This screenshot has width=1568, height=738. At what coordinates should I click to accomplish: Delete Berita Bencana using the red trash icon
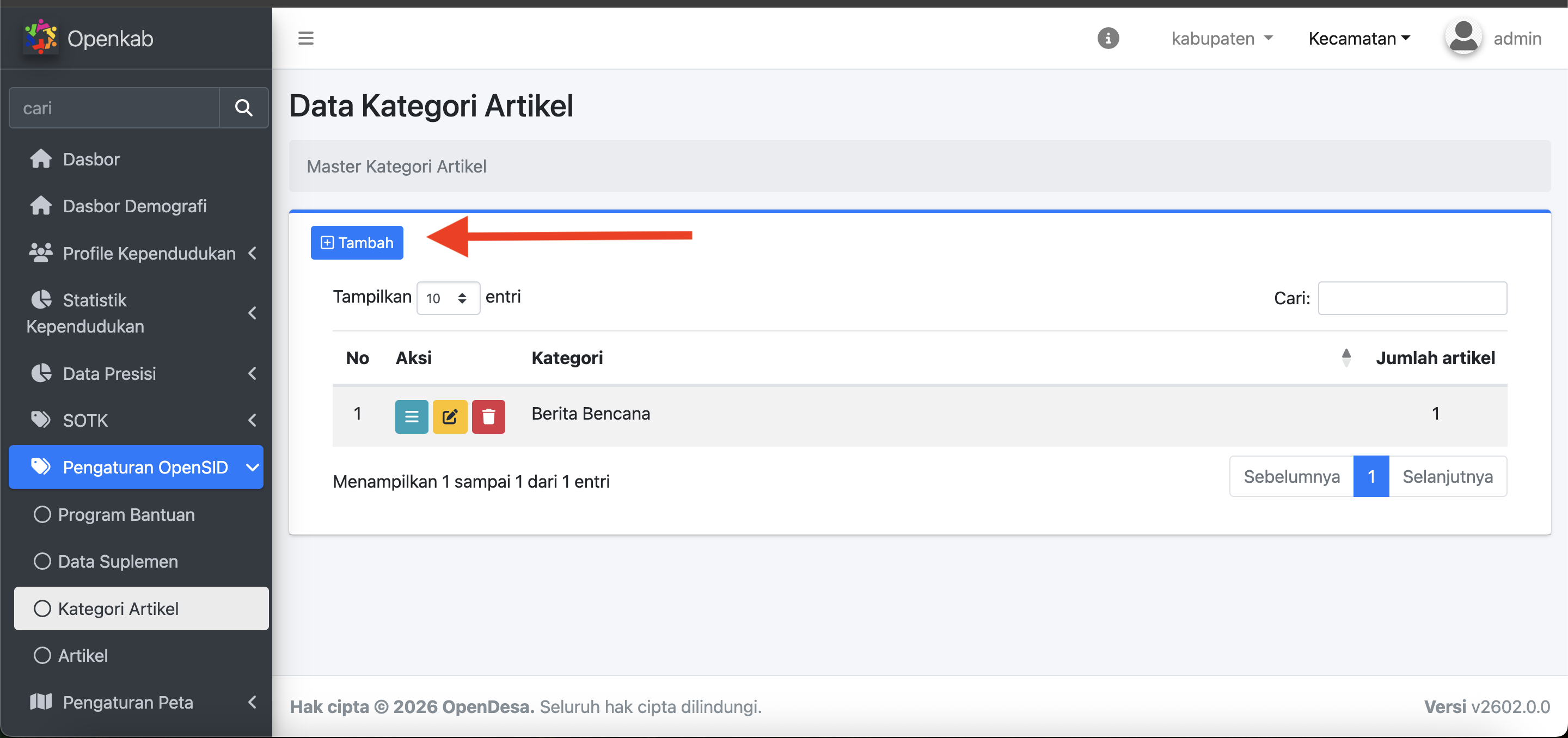(x=488, y=417)
